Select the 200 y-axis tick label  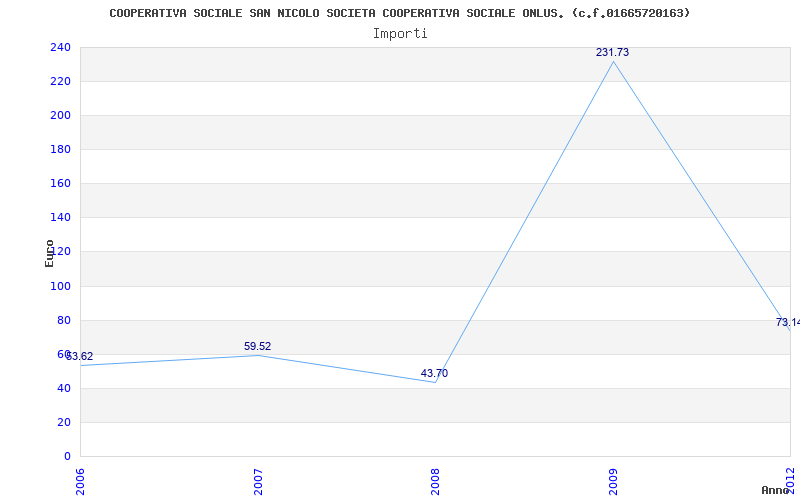pyautogui.click(x=60, y=115)
